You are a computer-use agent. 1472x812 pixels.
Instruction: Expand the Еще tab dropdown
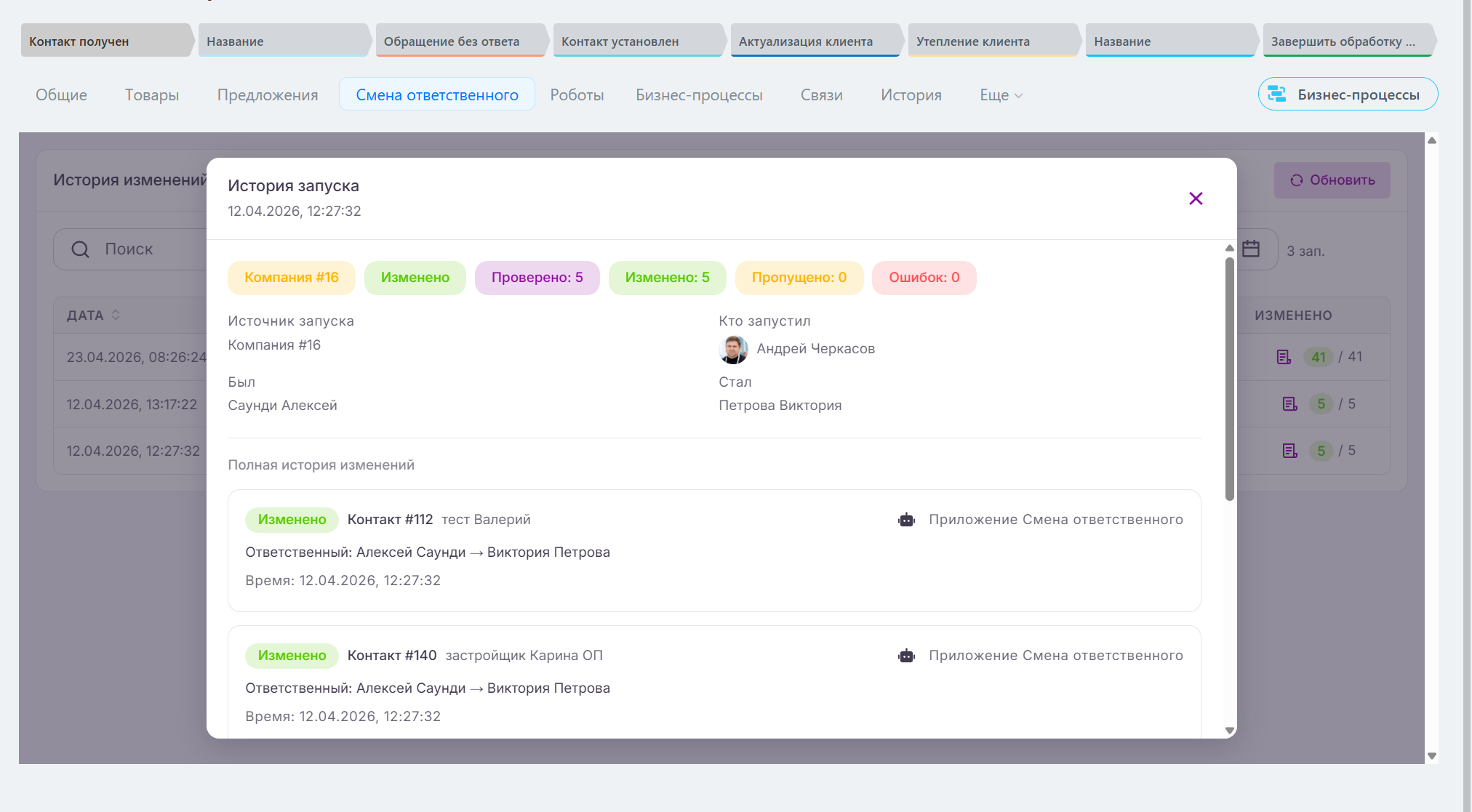[x=1001, y=95]
